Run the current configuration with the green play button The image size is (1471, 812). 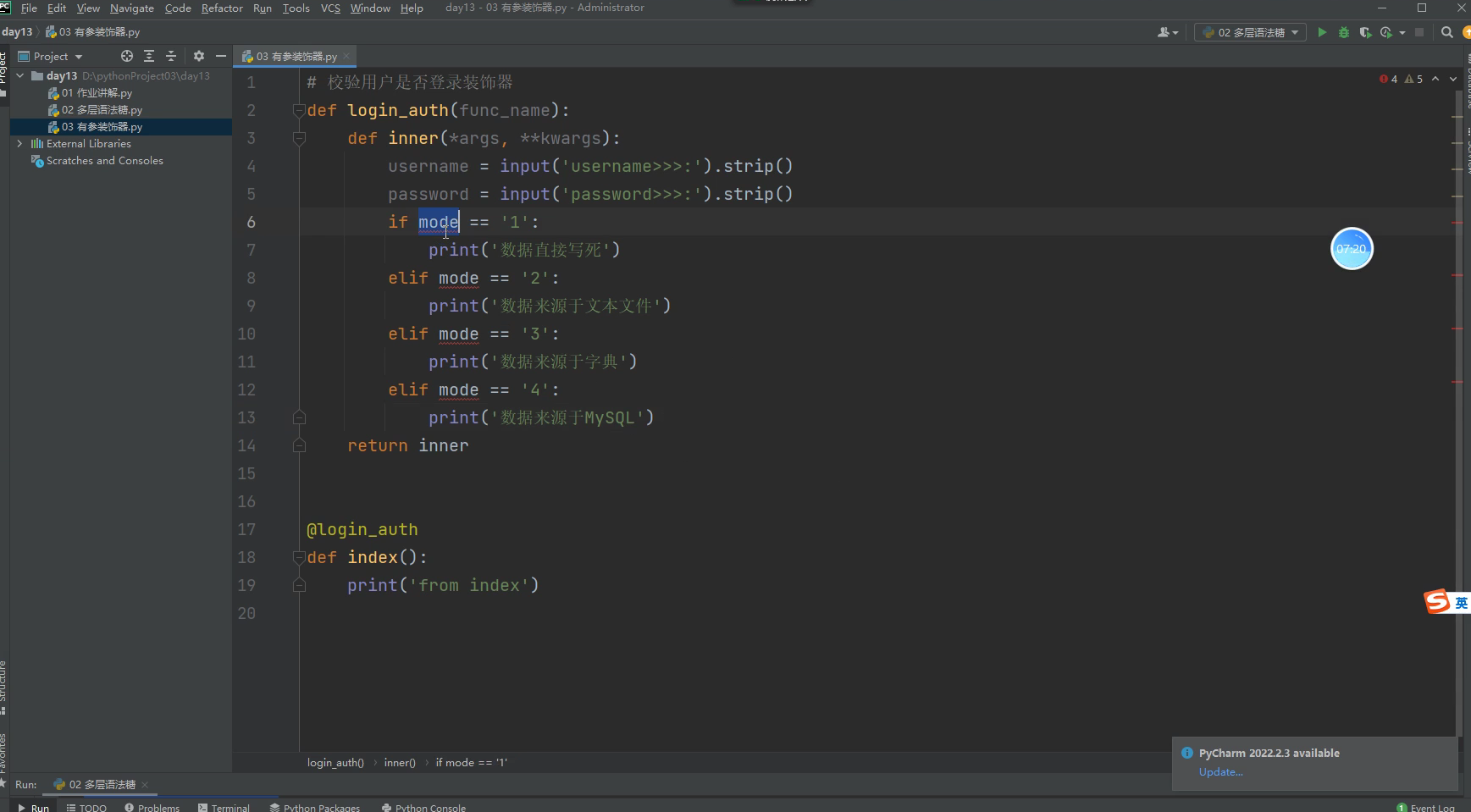[1322, 32]
